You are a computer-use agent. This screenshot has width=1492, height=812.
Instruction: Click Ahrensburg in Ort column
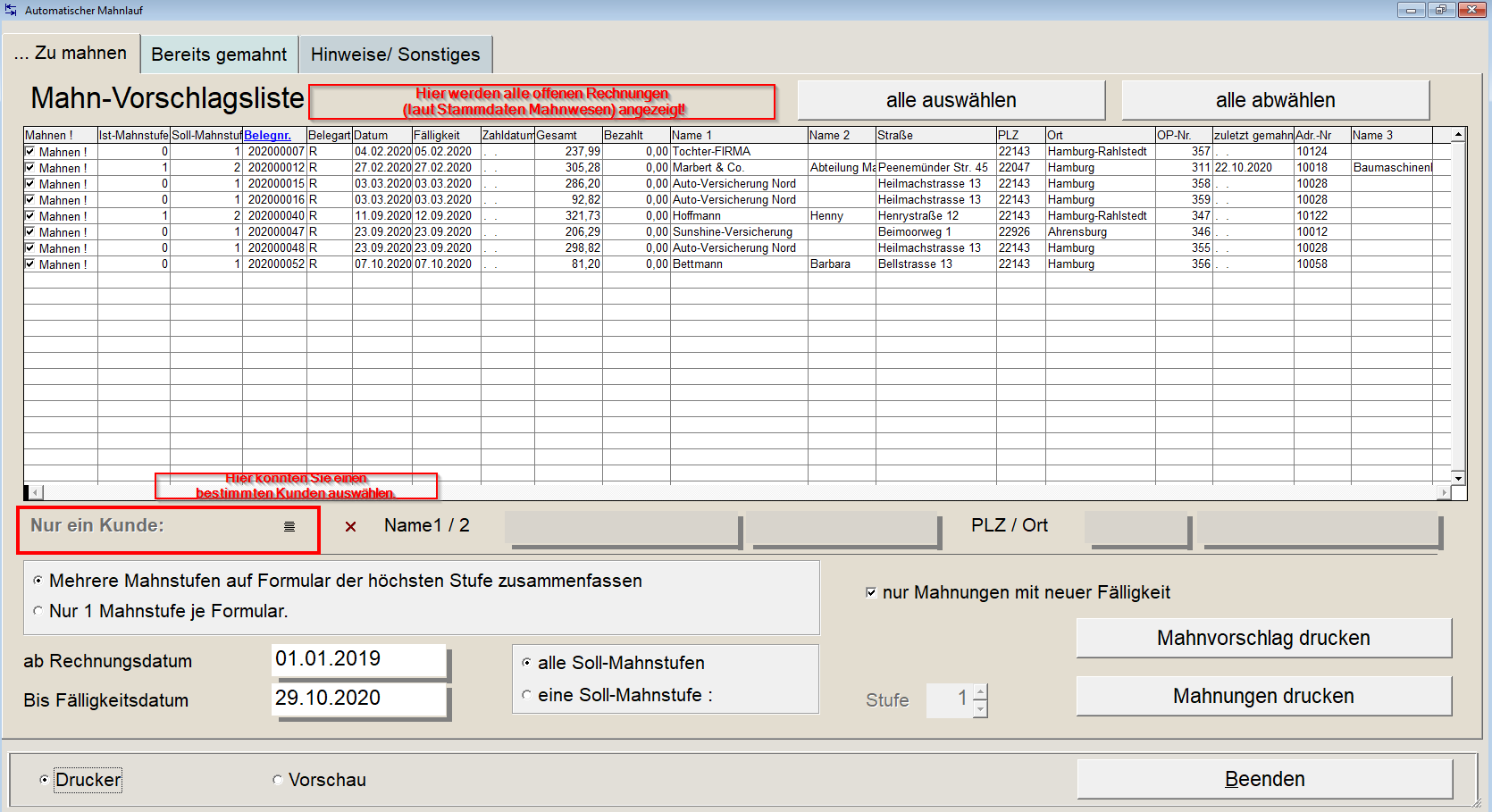(1100, 232)
